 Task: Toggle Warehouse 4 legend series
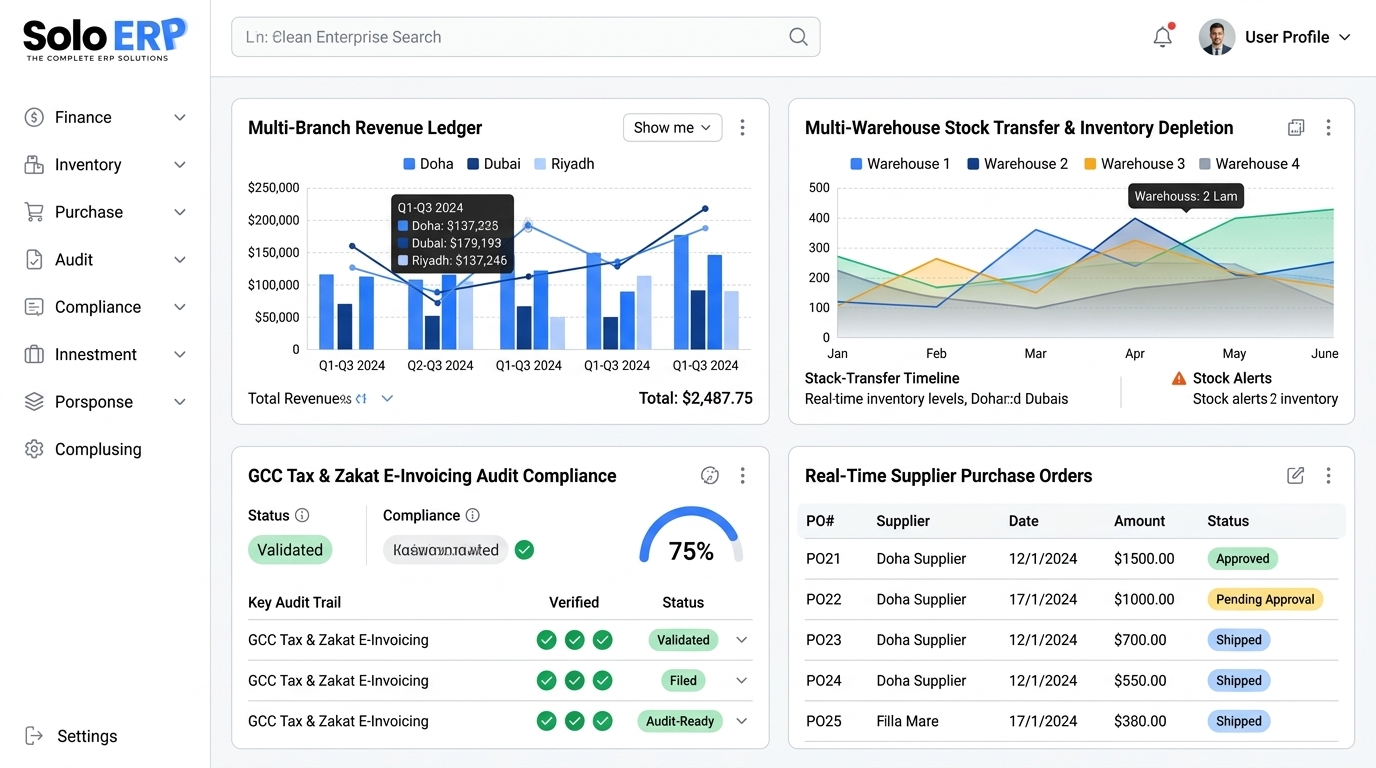[1249, 164]
